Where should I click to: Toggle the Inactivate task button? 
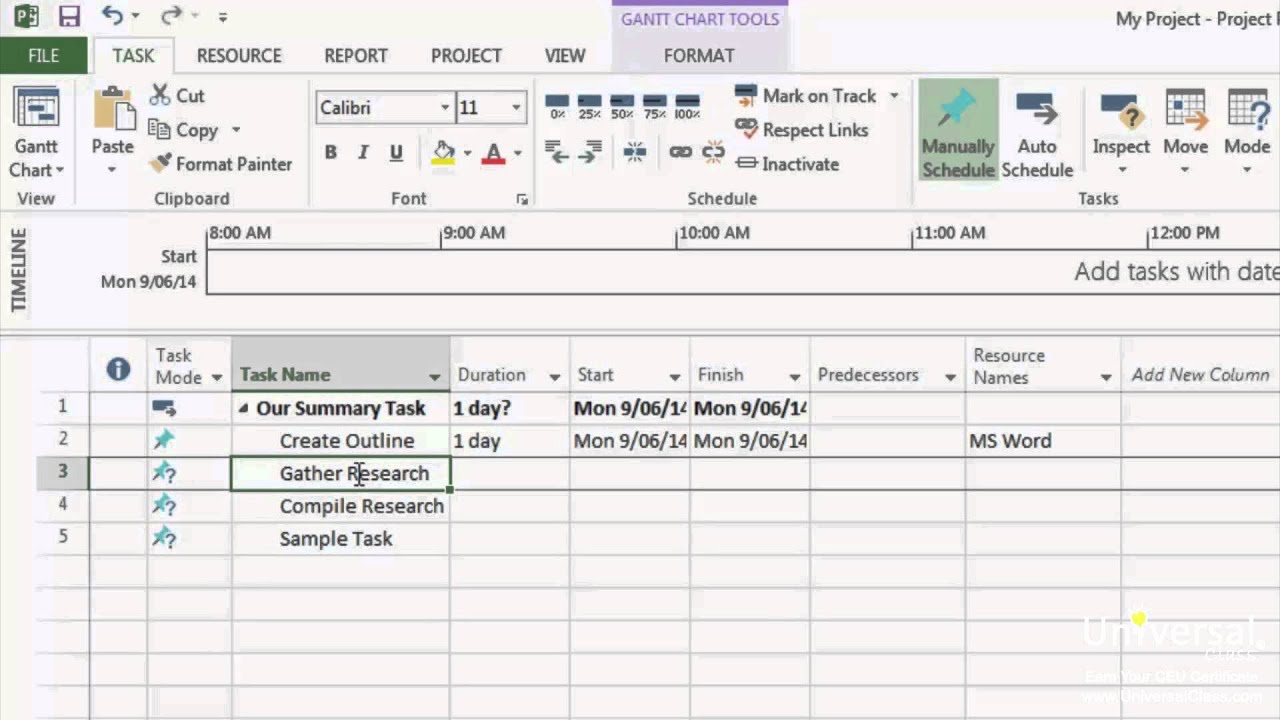point(787,164)
